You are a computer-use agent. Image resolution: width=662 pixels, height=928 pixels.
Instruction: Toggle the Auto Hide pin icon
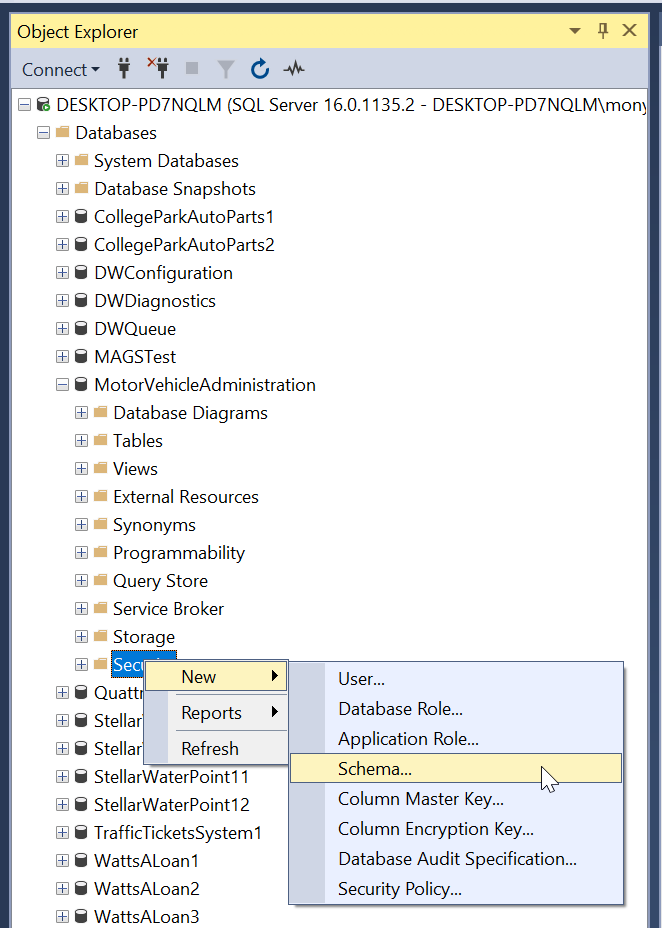pyautogui.click(x=603, y=31)
